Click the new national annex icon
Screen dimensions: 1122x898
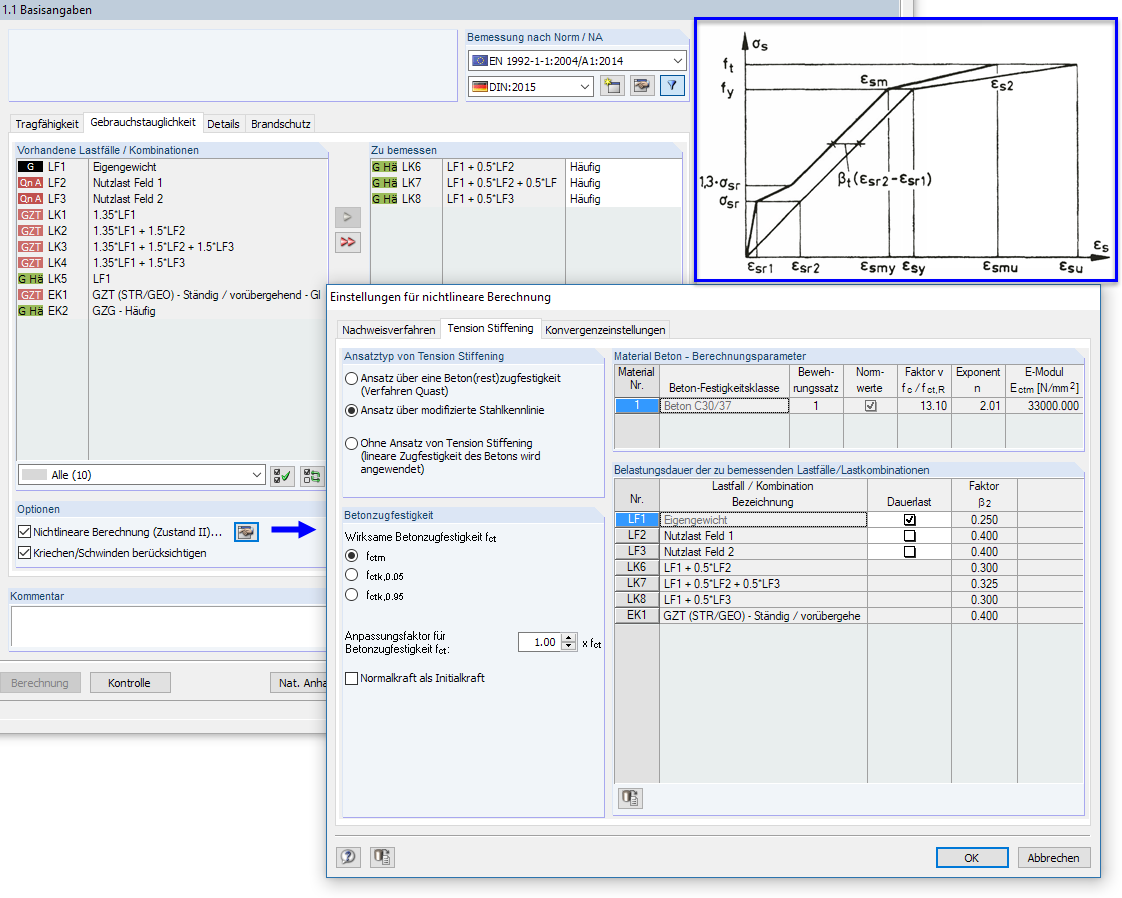(x=613, y=86)
